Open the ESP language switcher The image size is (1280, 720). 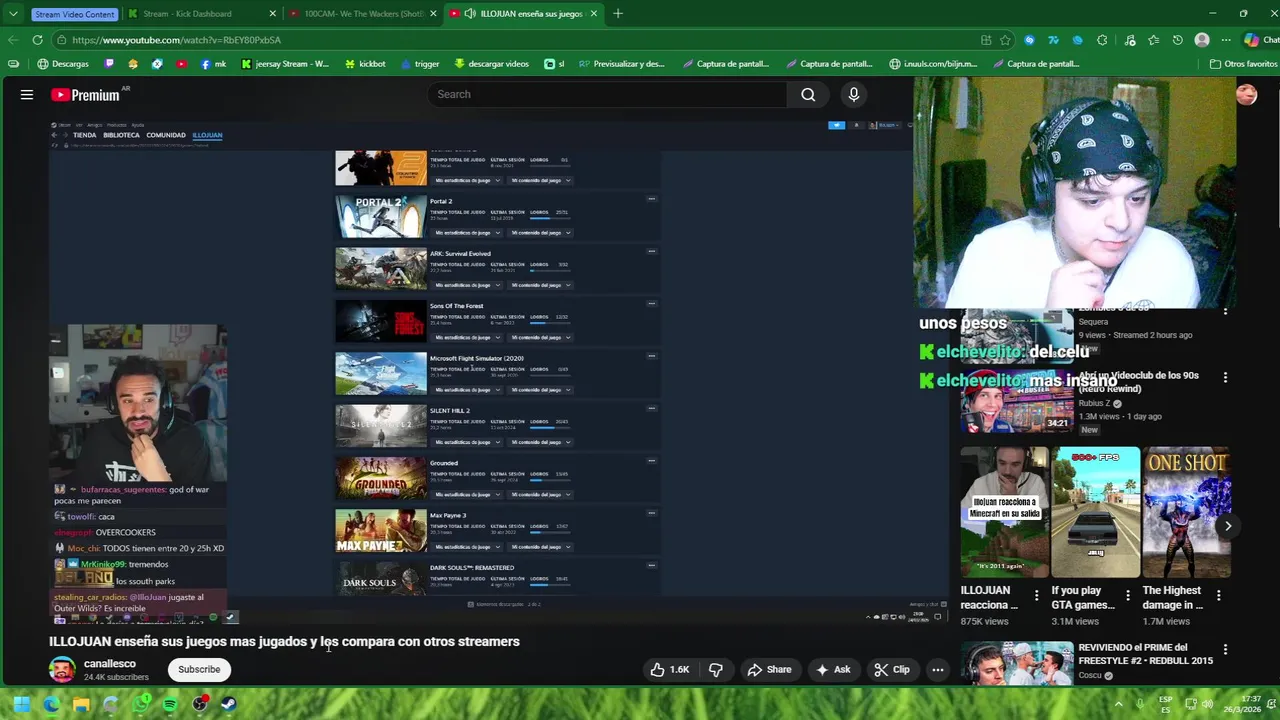click(1166, 704)
